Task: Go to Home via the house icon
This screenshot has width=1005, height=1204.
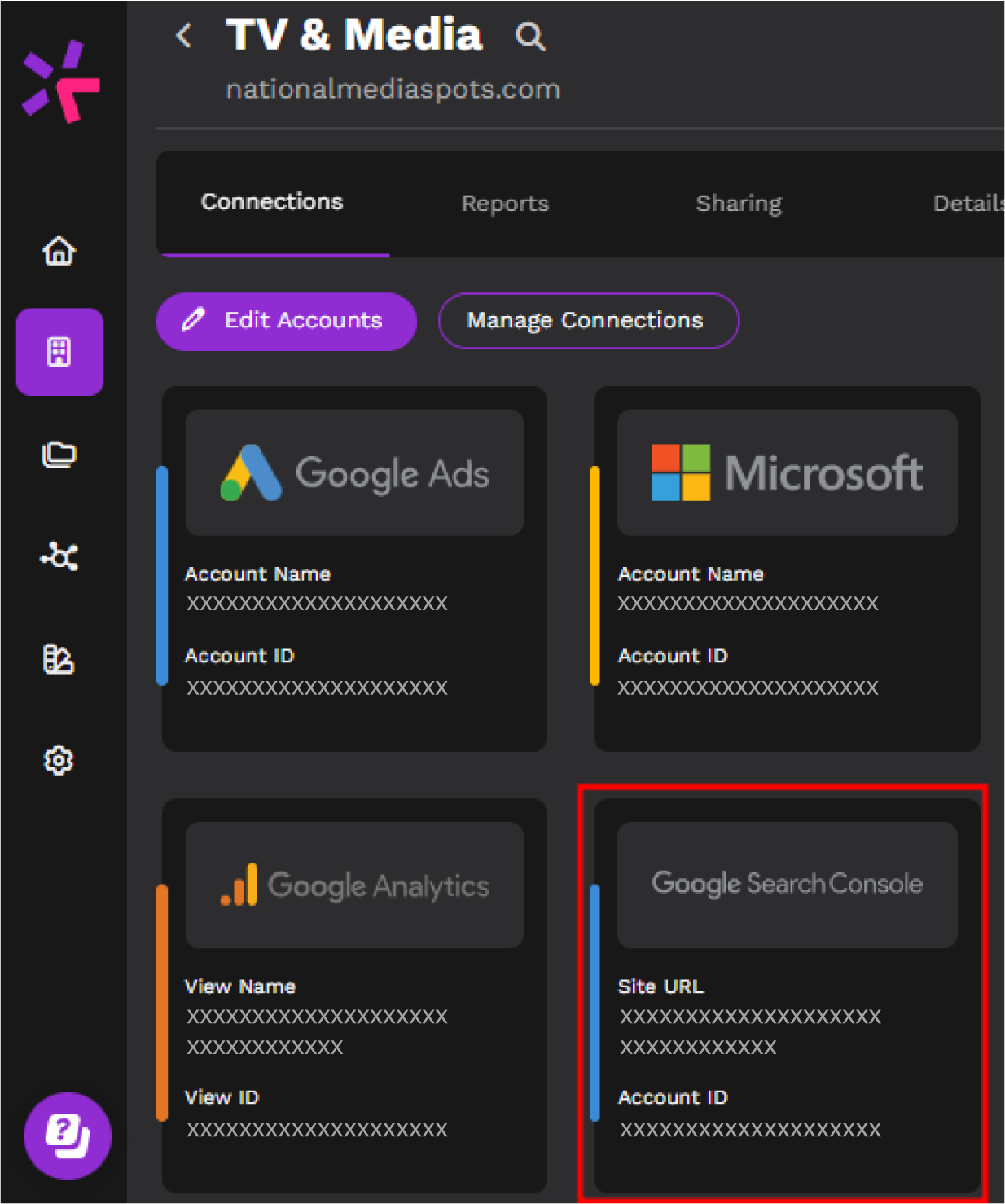Action: tap(59, 251)
